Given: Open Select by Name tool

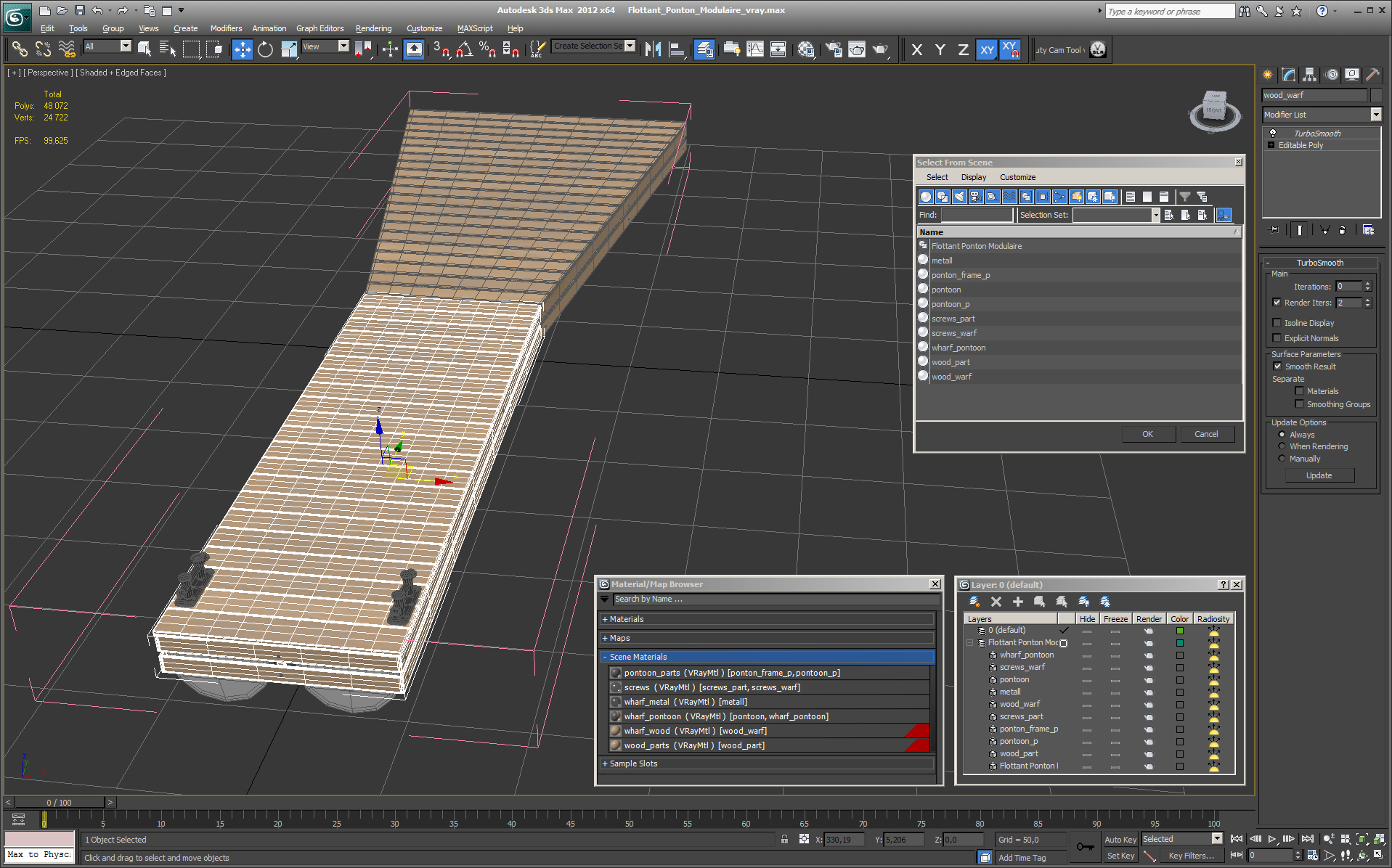Looking at the screenshot, I should tap(167, 49).
